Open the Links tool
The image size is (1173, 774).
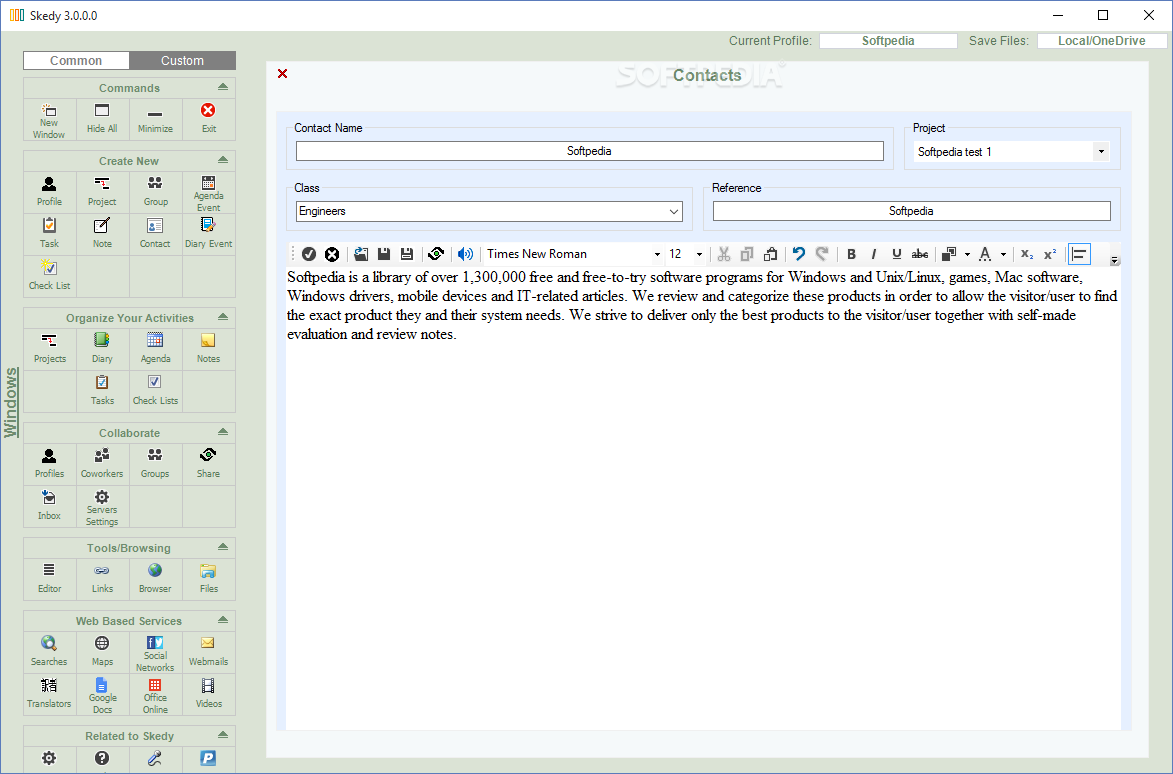(102, 579)
